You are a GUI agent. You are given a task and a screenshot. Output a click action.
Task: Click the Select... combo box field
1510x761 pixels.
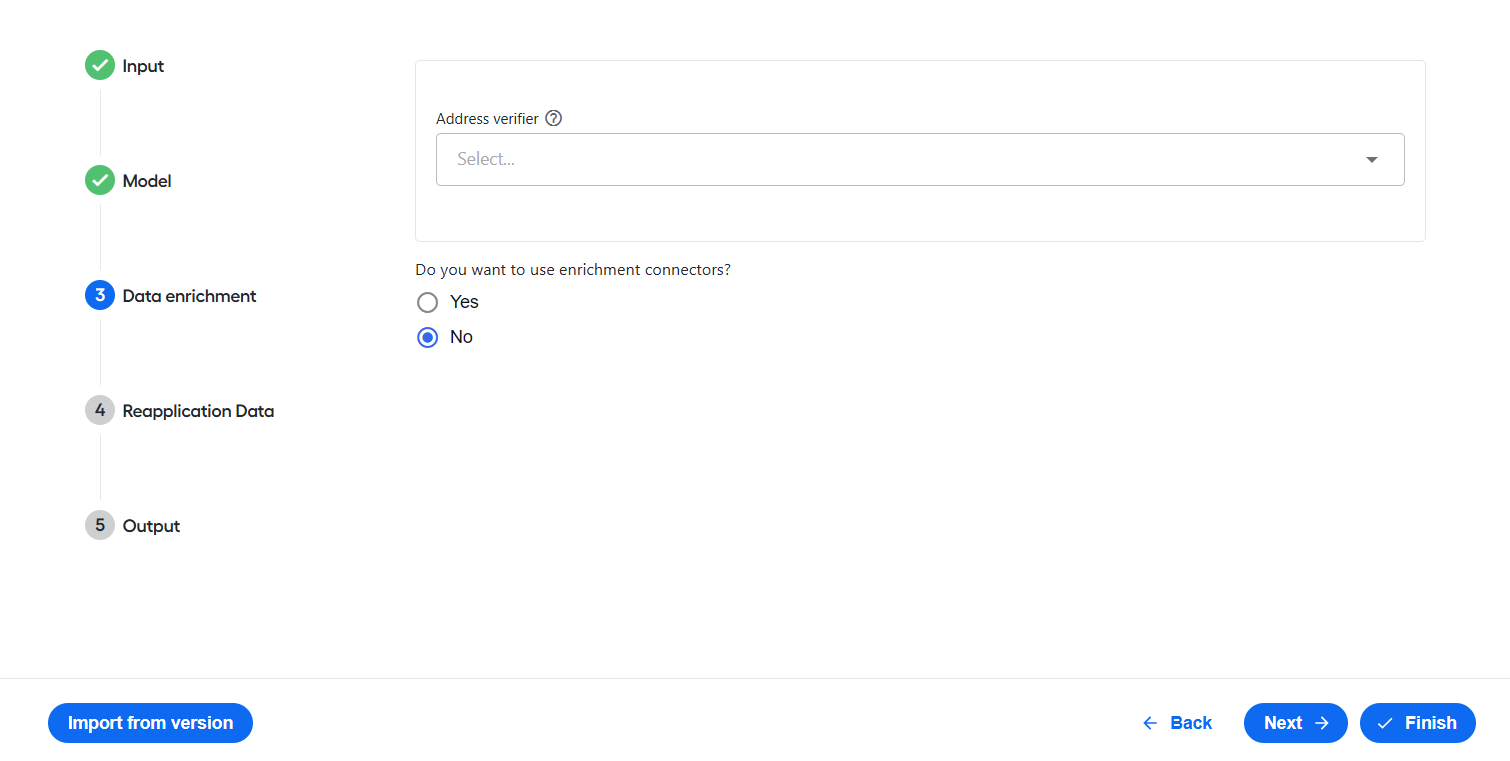click(920, 159)
